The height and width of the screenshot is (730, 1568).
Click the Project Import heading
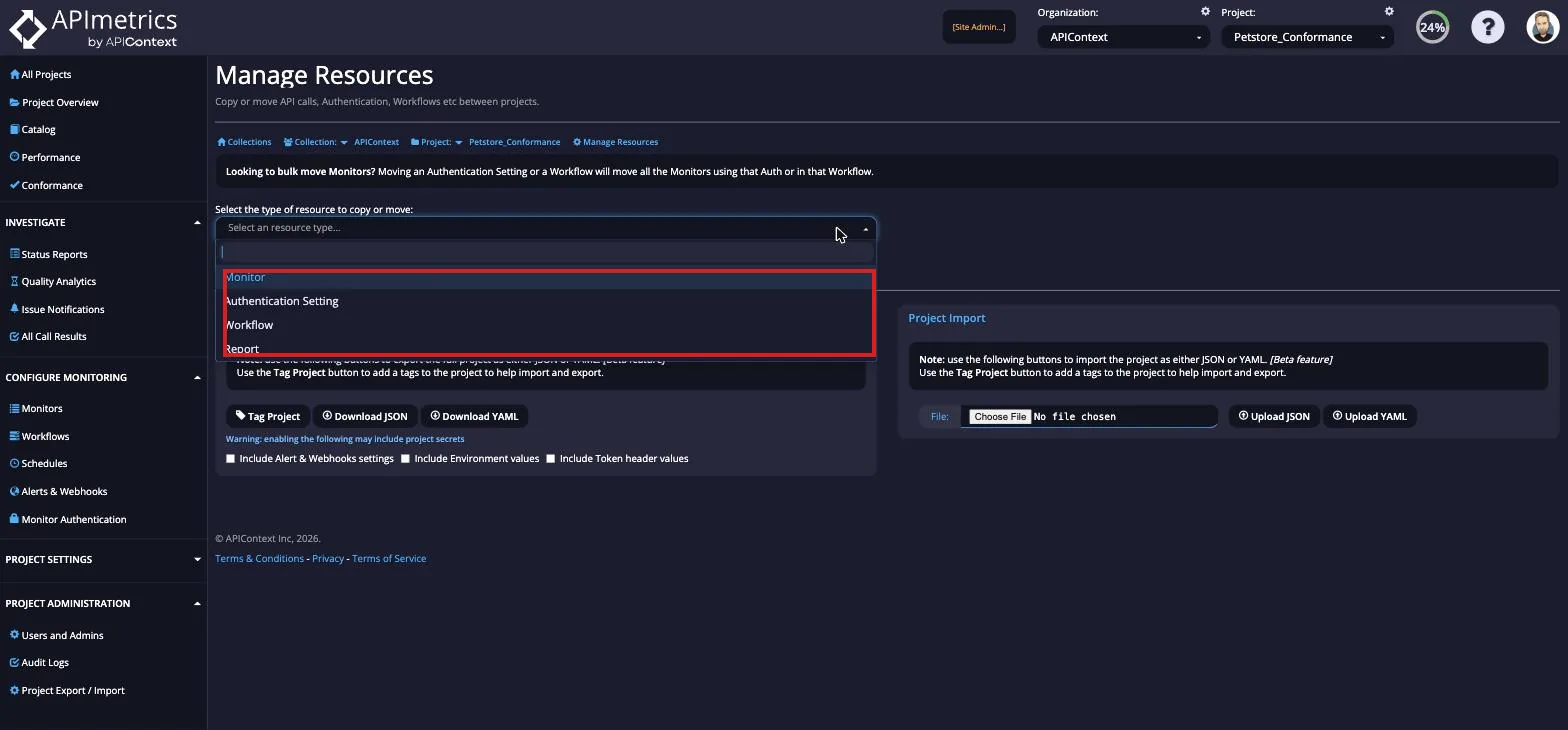(x=947, y=318)
